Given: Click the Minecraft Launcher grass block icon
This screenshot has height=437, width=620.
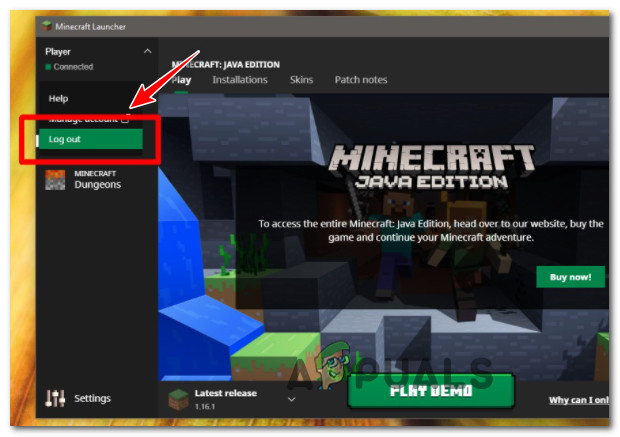Looking at the screenshot, I should click(47, 26).
